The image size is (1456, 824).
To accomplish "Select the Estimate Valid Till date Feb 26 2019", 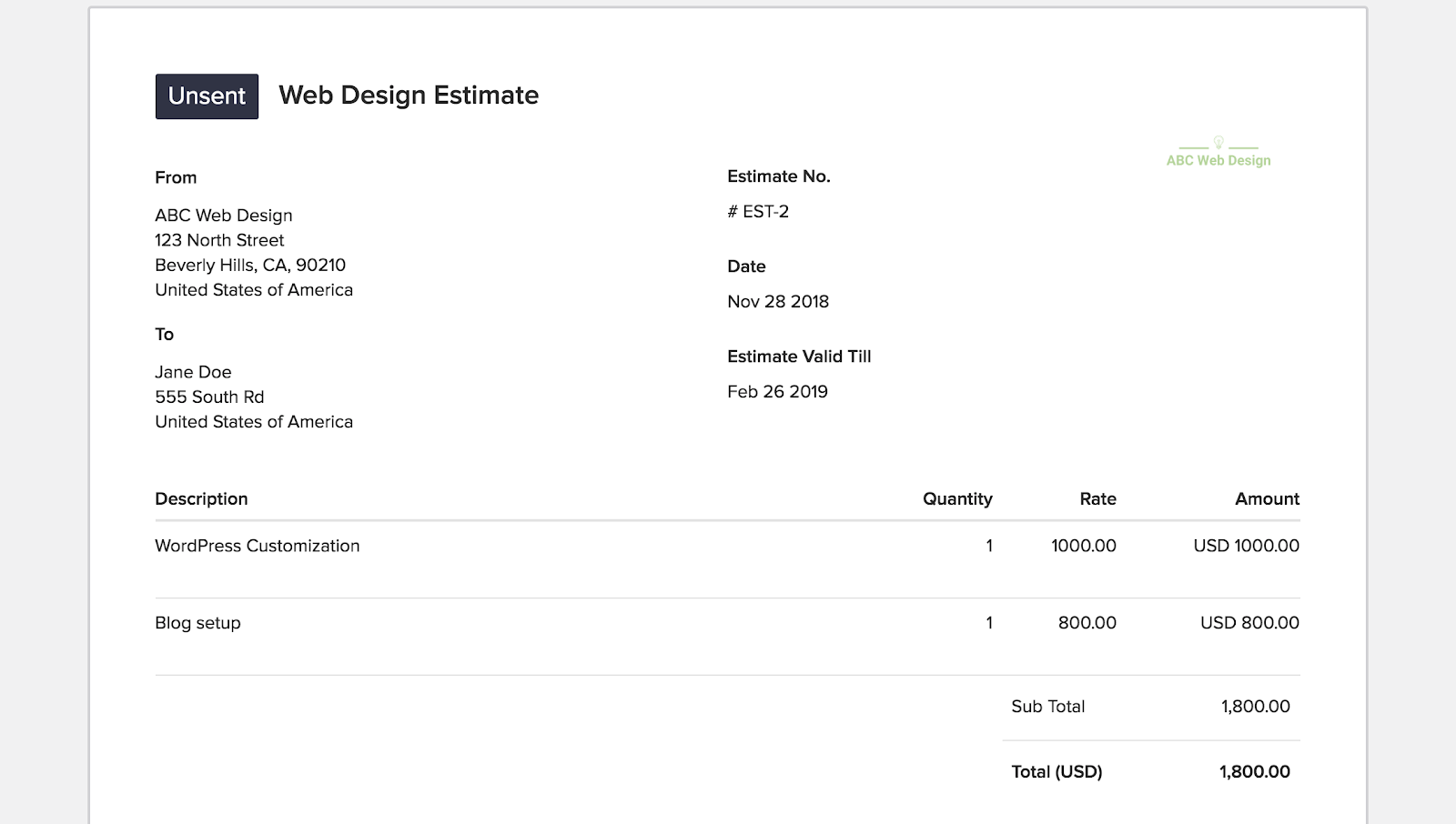I will click(x=777, y=391).
